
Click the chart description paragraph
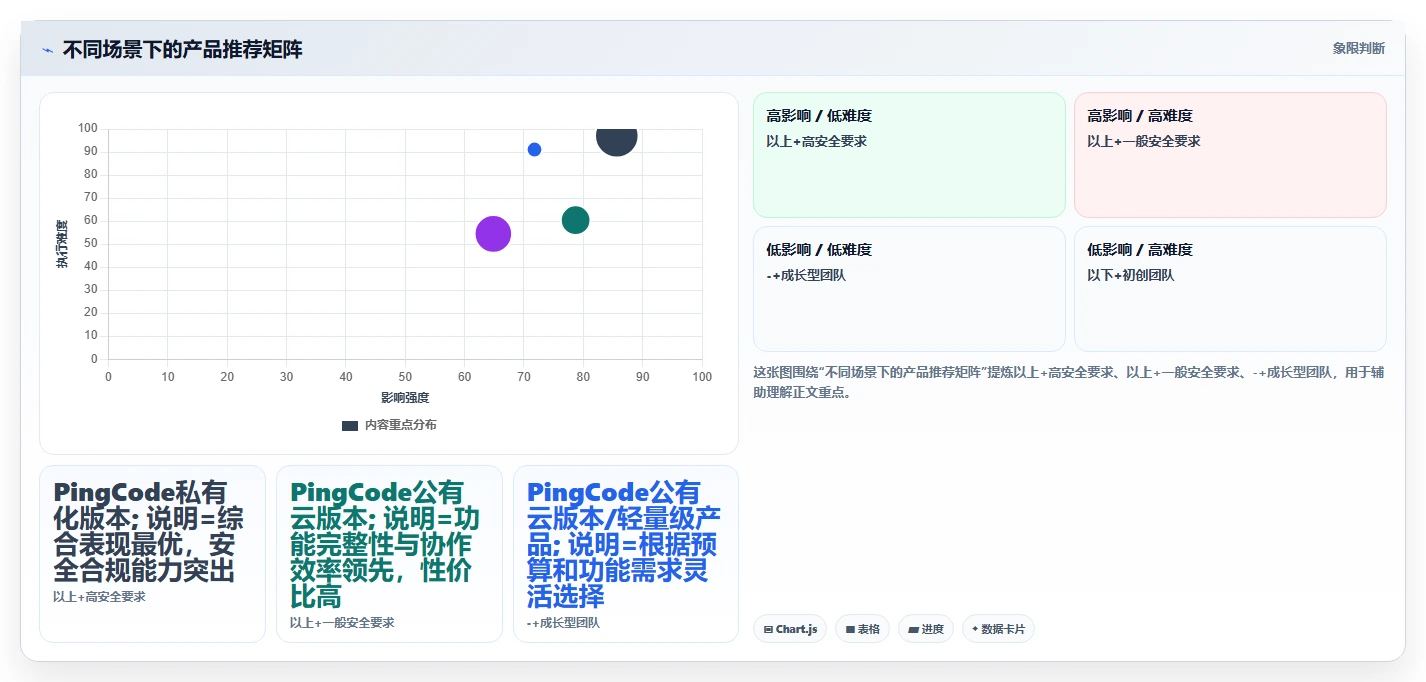point(1069,382)
